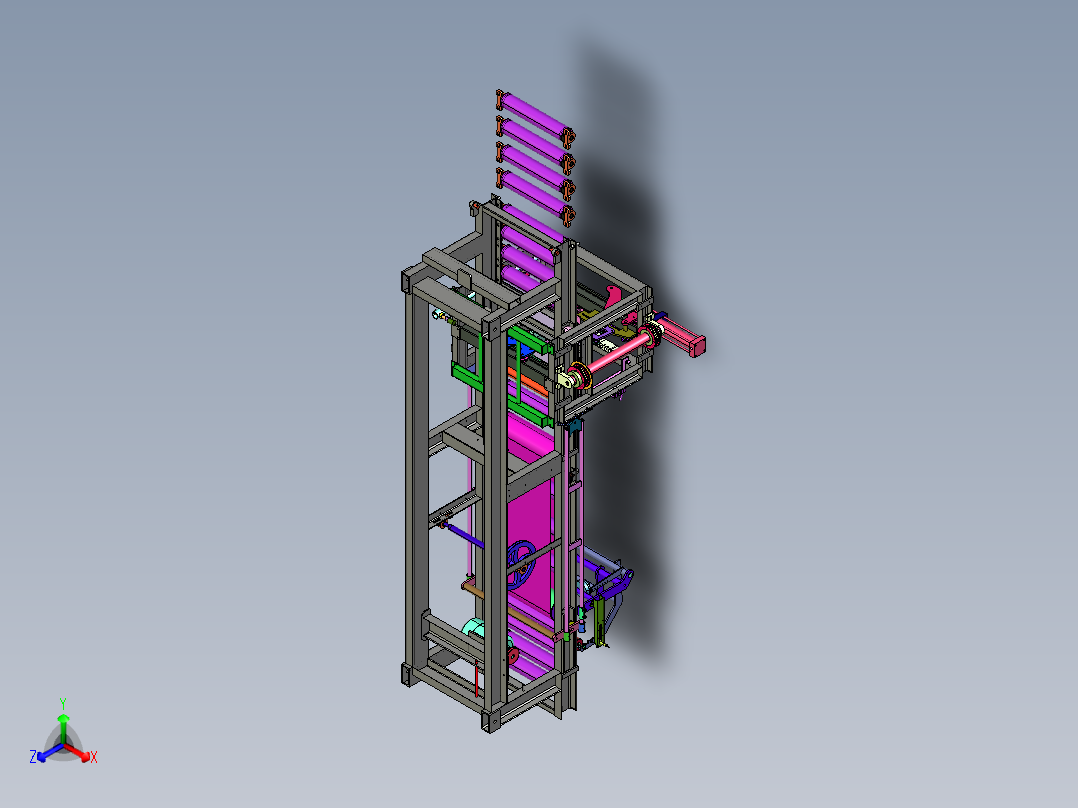Select the dark blue rod on the left frame side
The image size is (1078, 808).
tap(463, 534)
